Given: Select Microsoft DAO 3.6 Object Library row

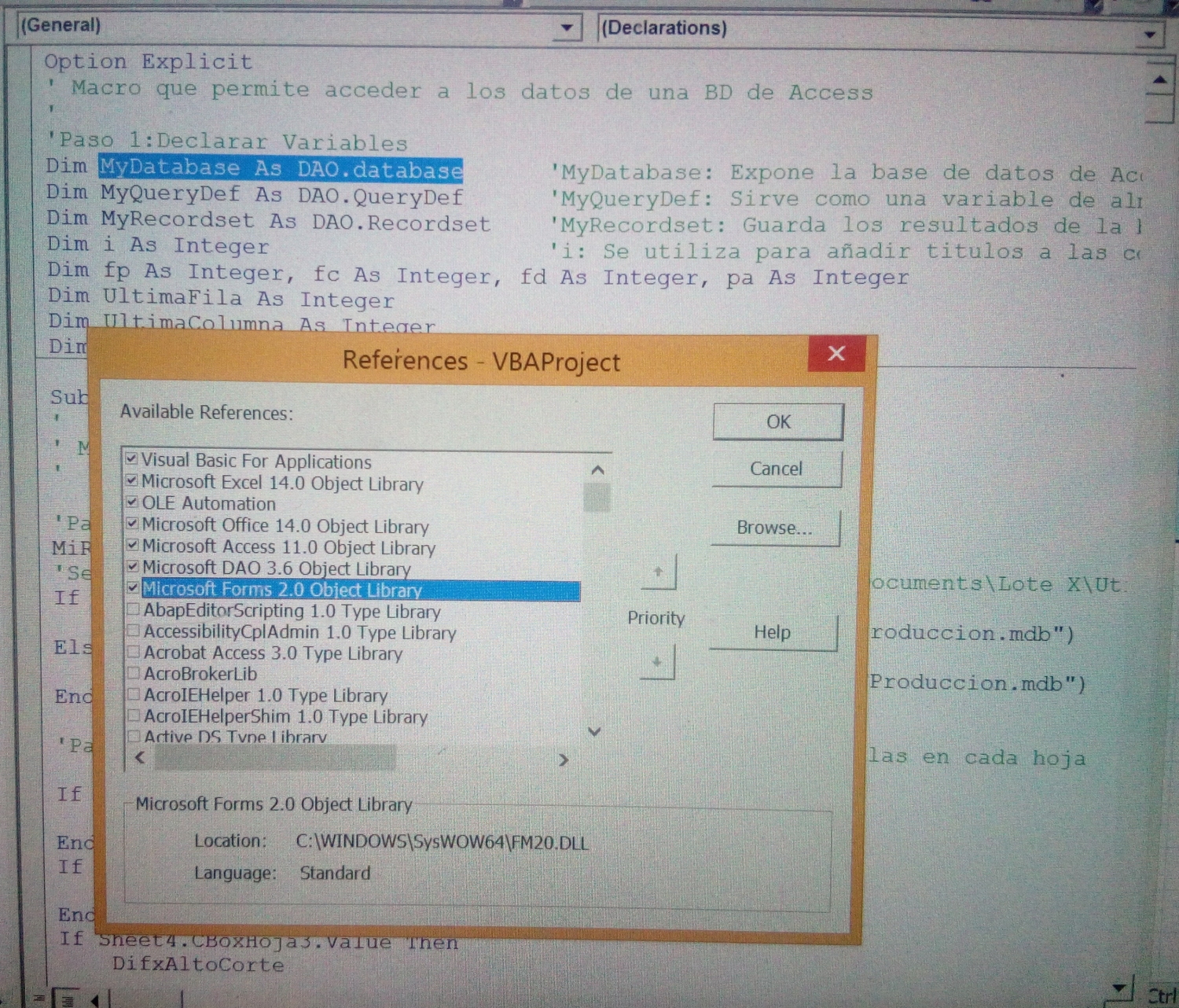Looking at the screenshot, I should (x=276, y=568).
